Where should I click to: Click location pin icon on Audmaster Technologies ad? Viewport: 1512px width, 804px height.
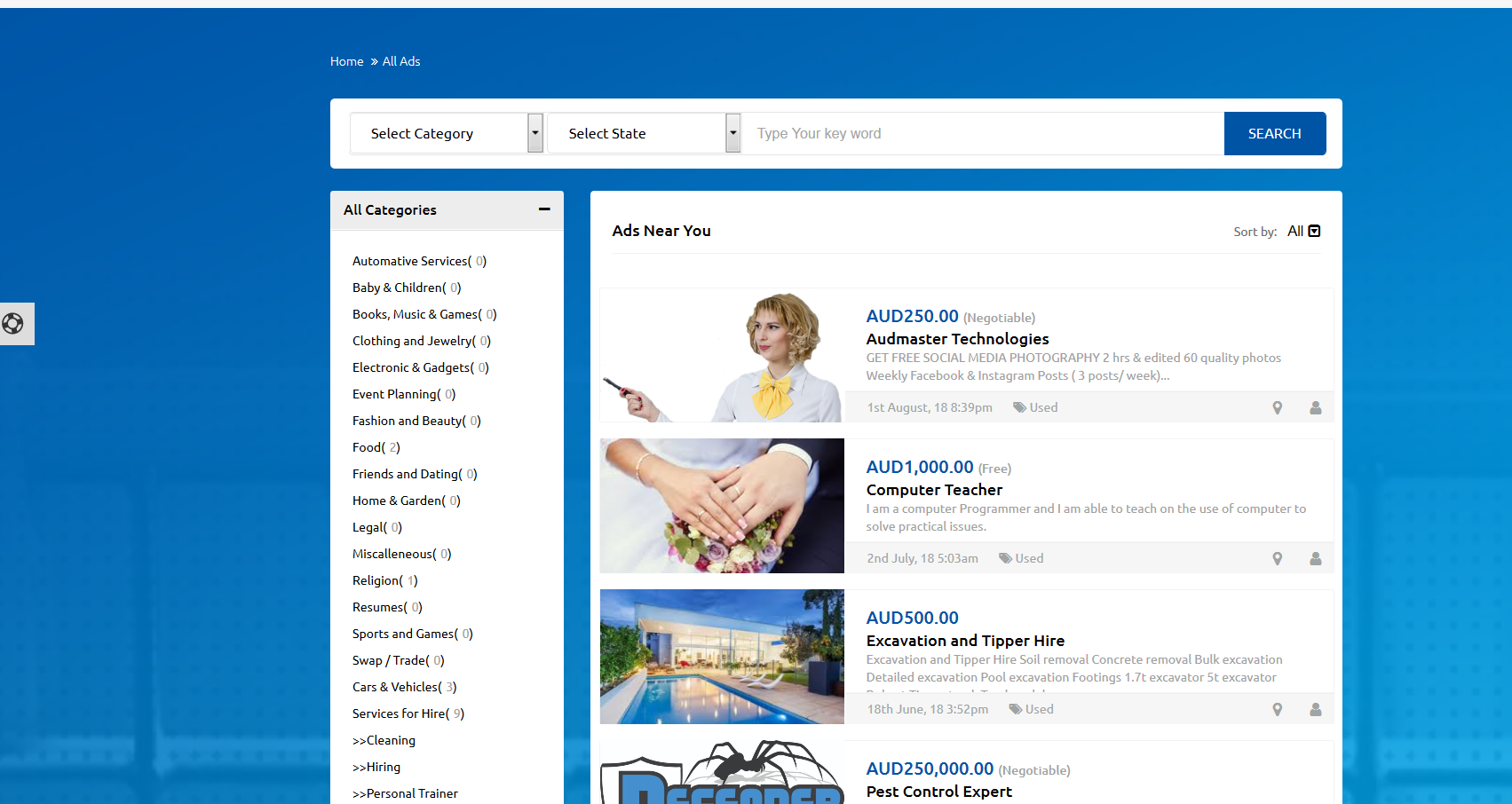(x=1277, y=408)
